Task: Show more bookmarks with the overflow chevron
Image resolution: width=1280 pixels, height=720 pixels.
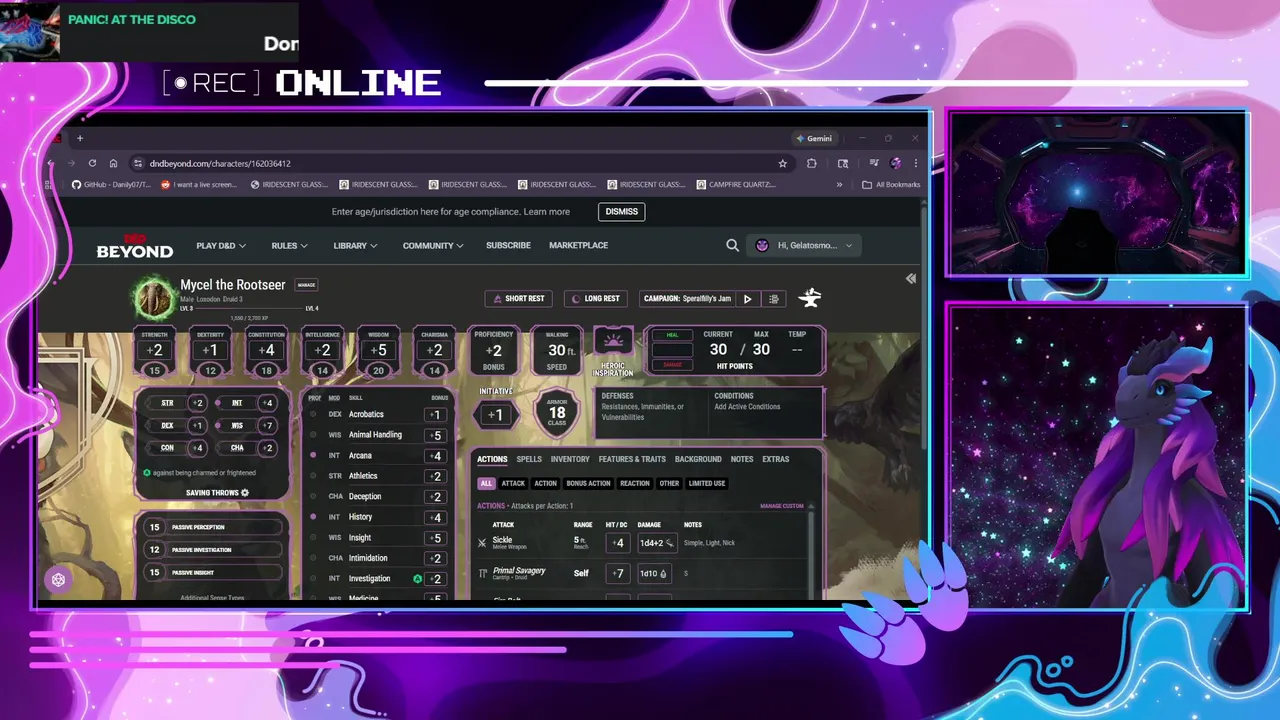Action: (839, 184)
